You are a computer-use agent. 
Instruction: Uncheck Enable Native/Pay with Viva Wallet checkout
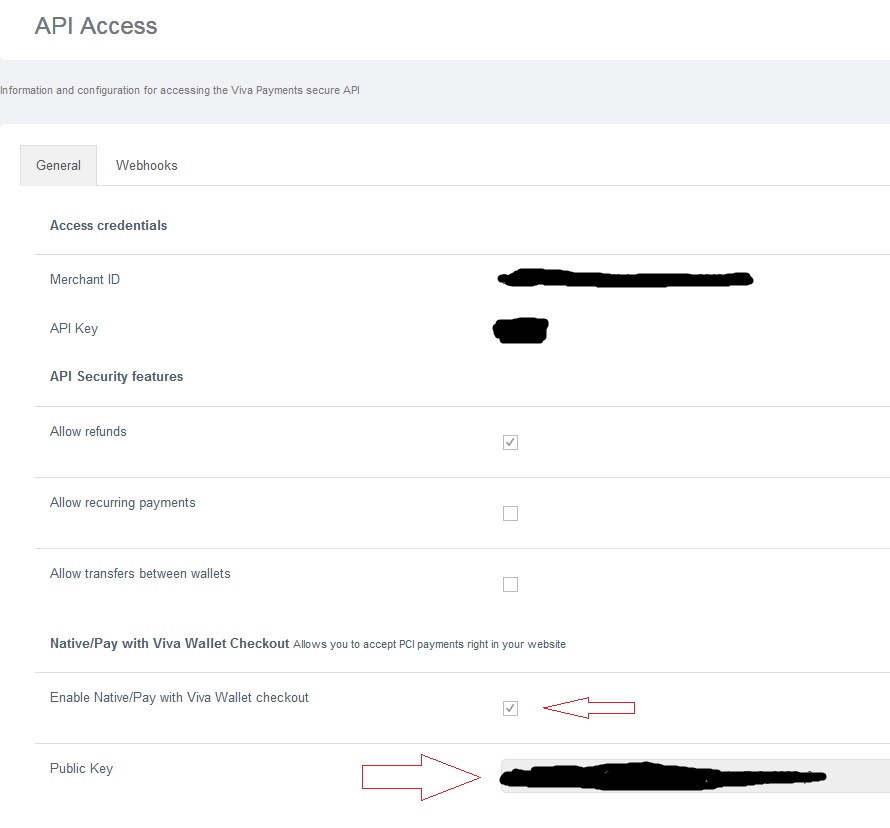point(510,708)
